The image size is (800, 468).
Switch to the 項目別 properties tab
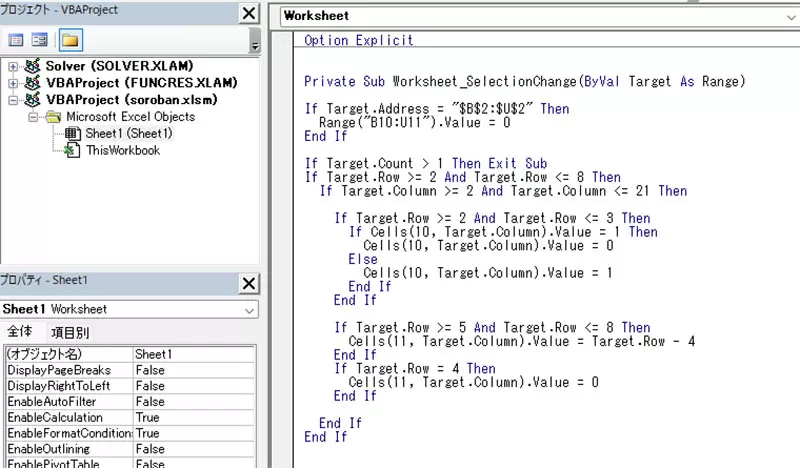click(70, 332)
